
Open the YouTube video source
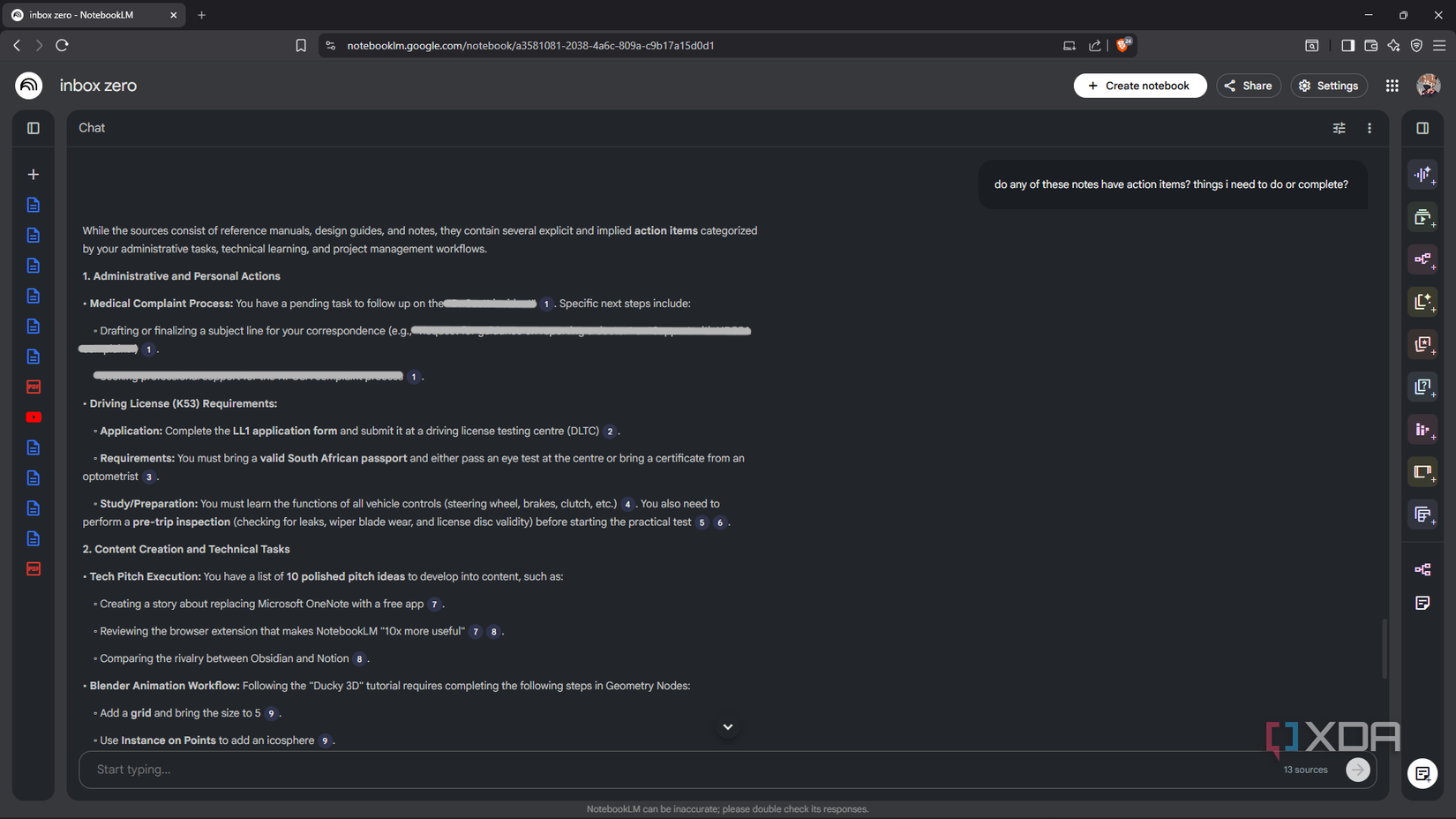click(33, 417)
